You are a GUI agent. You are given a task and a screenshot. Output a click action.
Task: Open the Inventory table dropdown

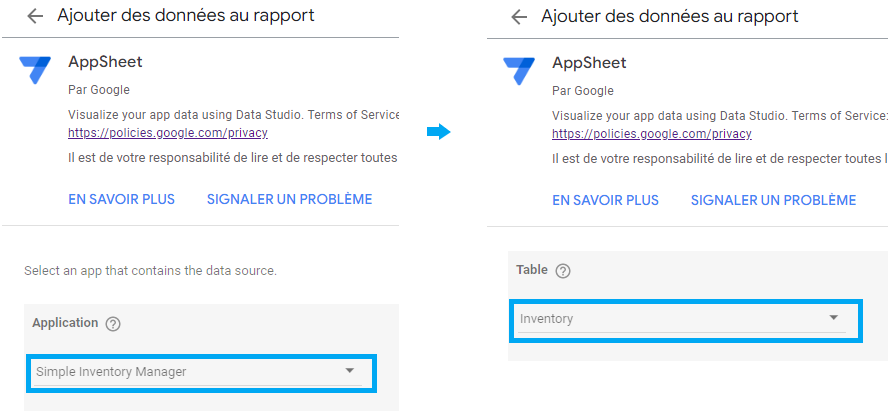pos(685,320)
